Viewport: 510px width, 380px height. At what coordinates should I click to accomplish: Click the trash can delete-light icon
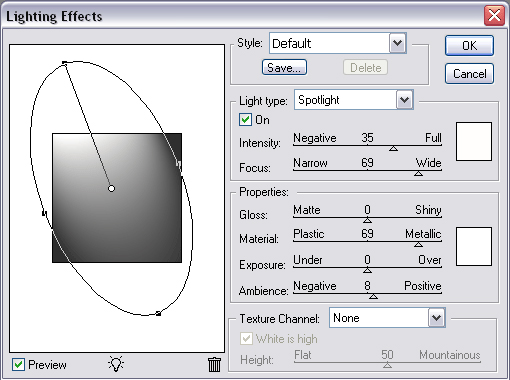tap(214, 364)
